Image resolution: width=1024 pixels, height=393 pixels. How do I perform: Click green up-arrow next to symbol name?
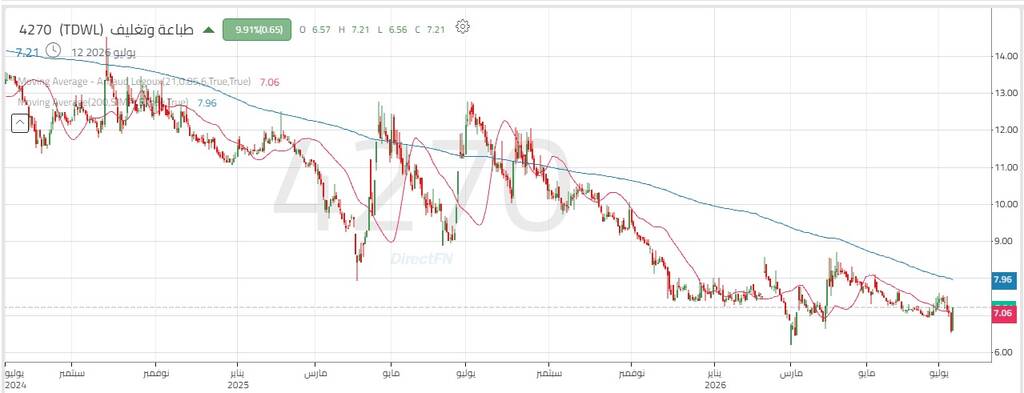(x=208, y=29)
